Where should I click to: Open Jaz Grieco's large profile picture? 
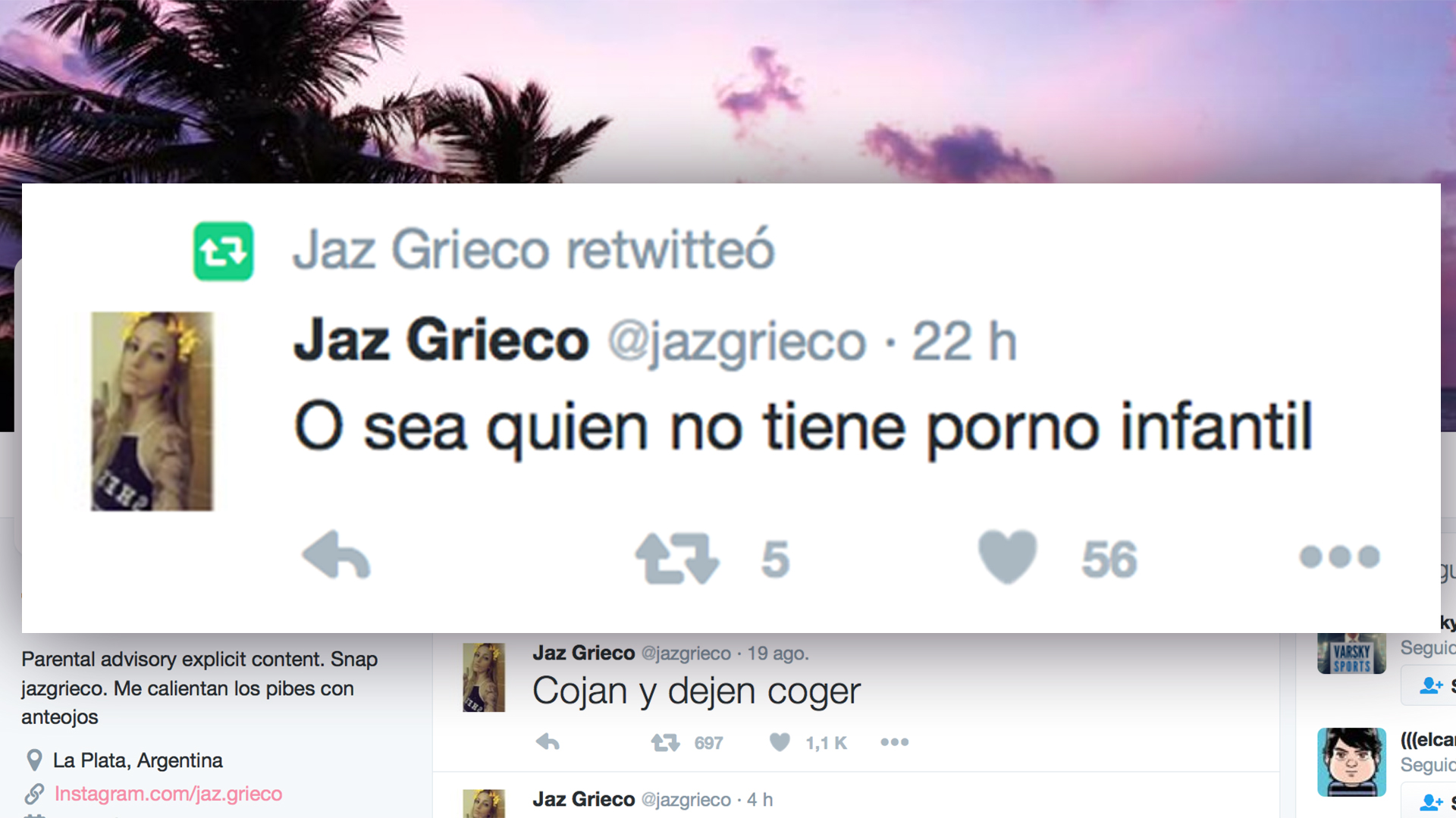coord(152,411)
